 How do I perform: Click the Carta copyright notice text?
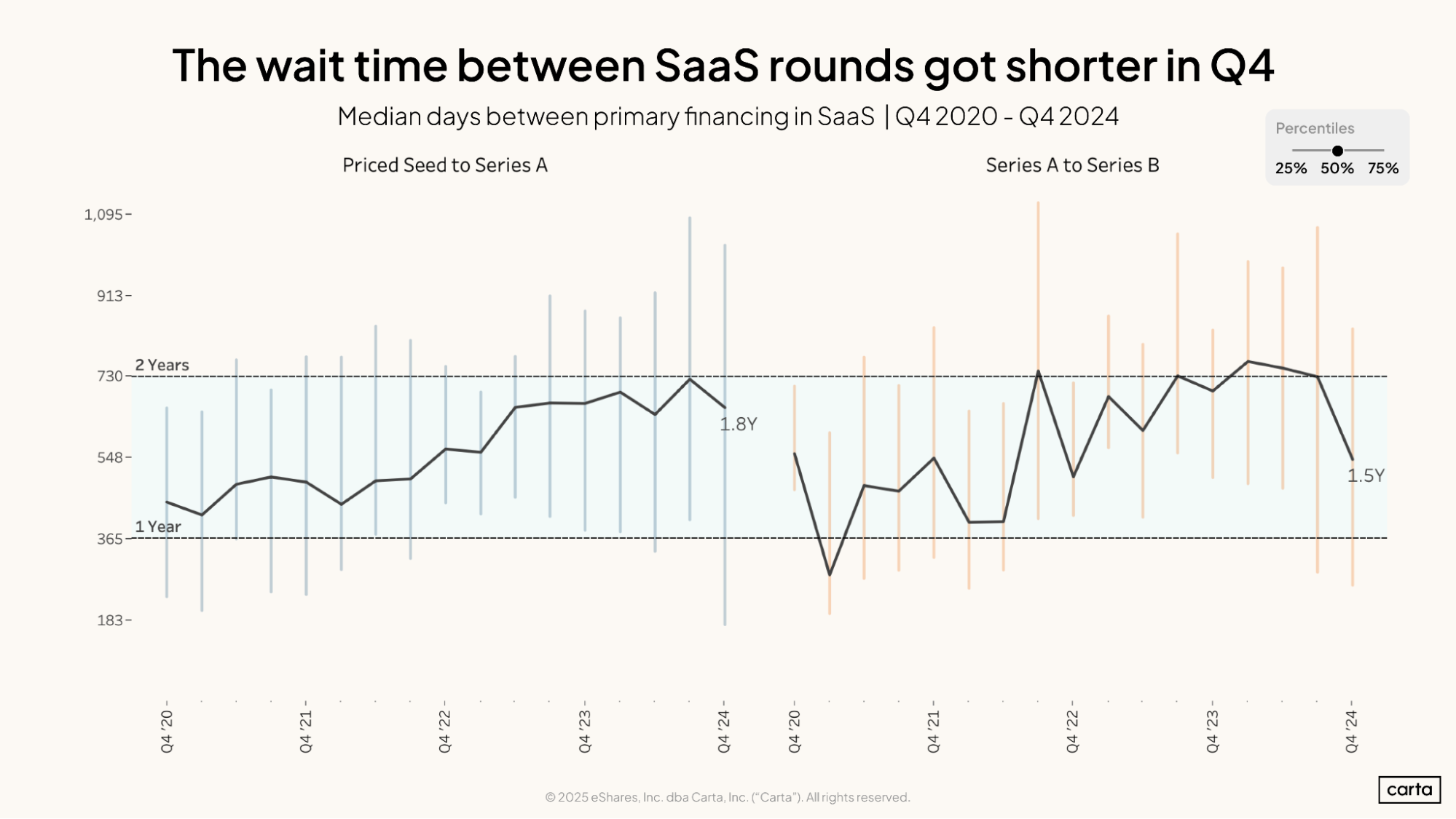point(727,797)
